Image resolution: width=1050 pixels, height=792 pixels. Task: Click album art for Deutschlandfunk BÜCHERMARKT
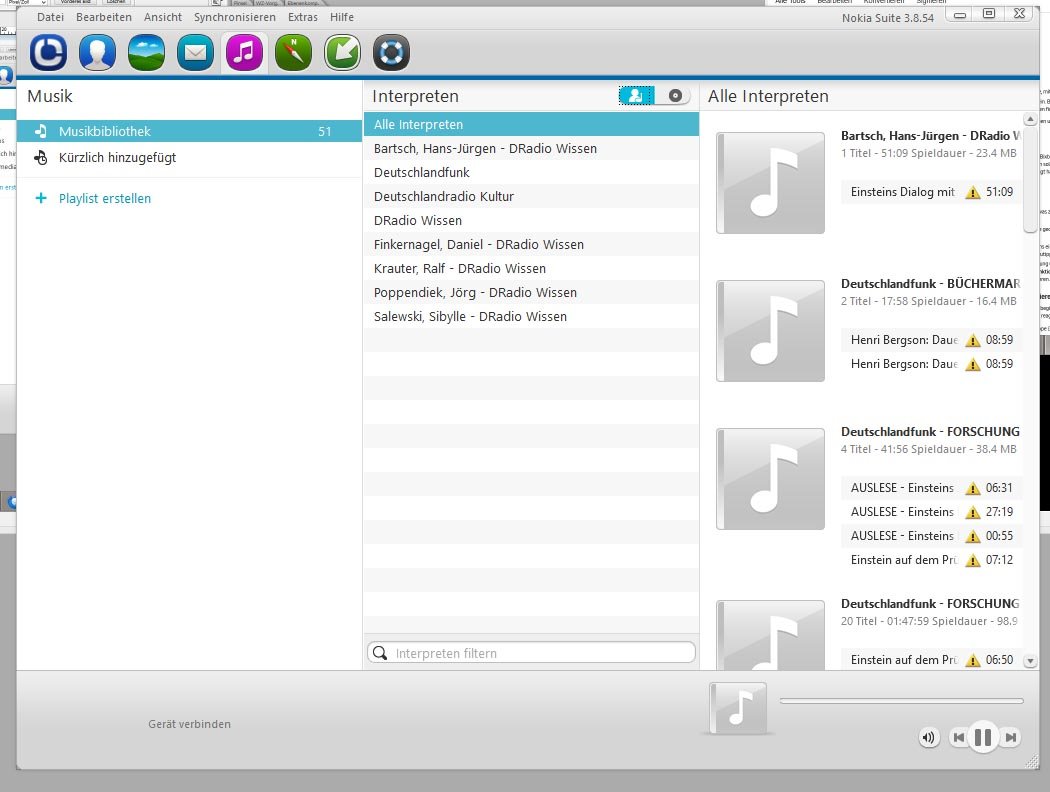(x=770, y=331)
